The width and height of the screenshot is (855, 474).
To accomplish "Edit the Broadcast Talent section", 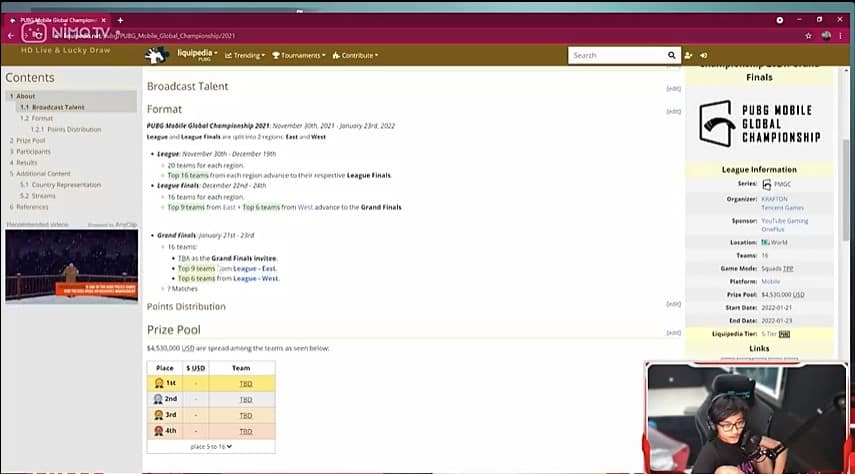I will pos(673,88).
